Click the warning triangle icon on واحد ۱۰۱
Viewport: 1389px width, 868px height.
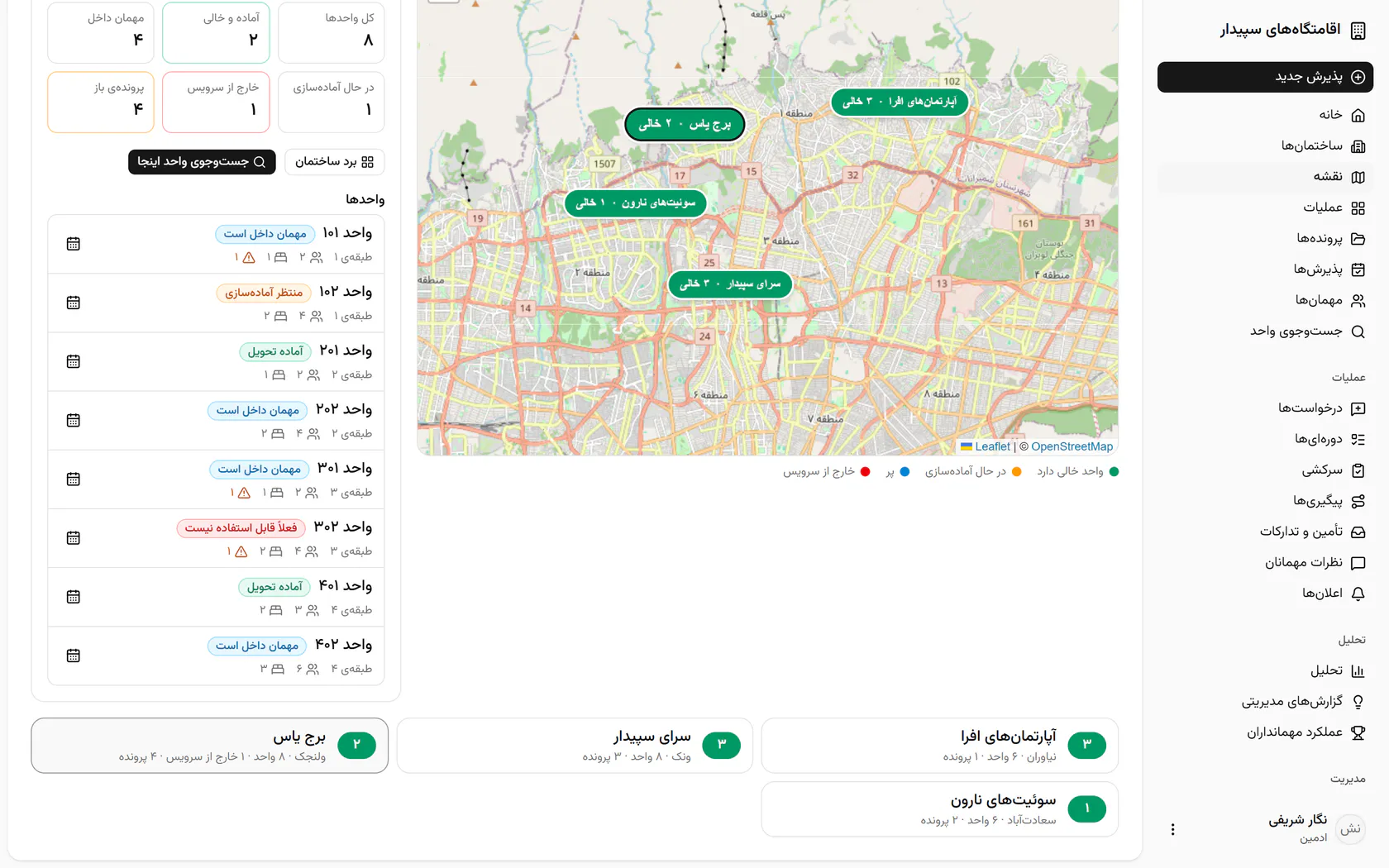249,258
